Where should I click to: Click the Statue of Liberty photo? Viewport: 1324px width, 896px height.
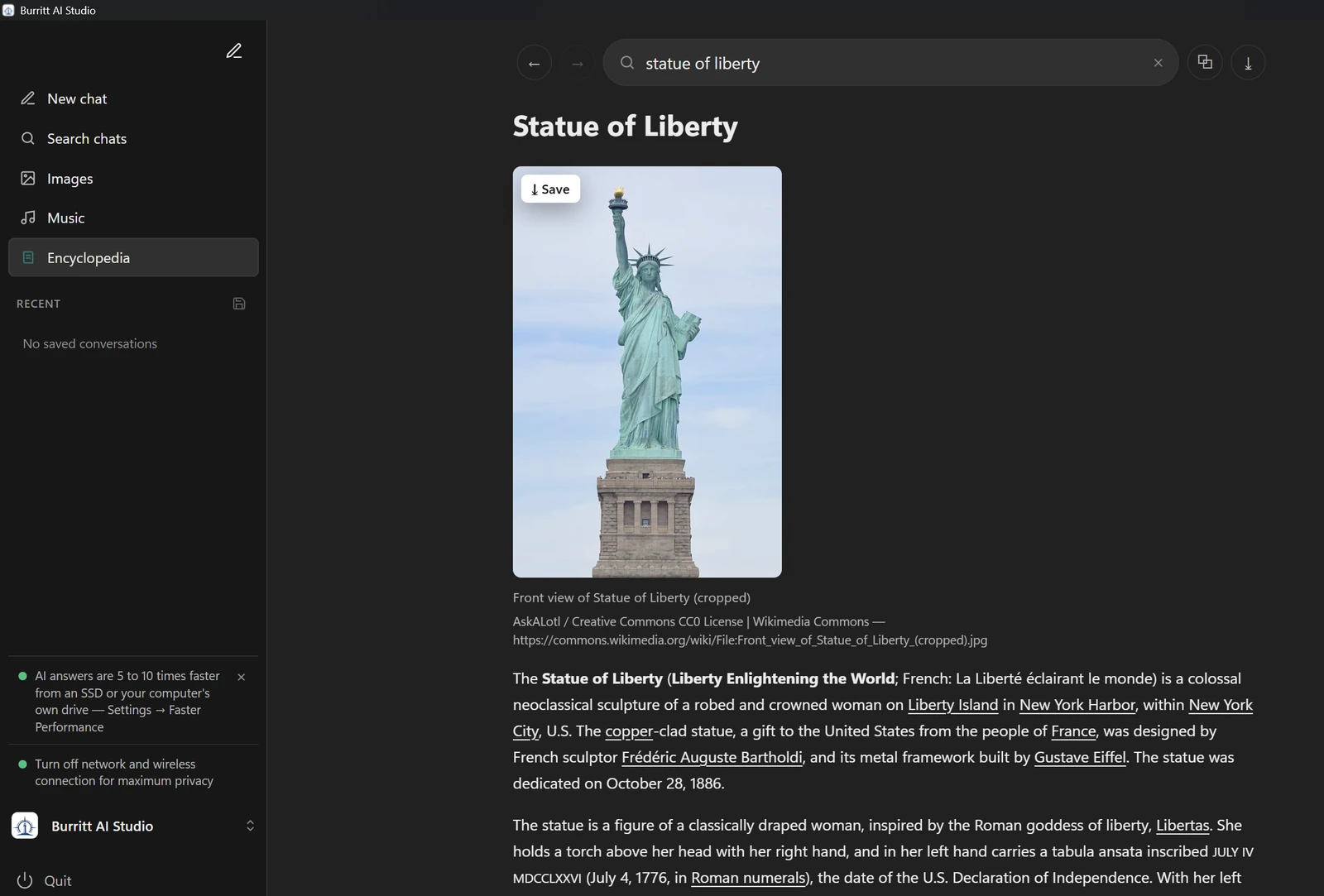(x=647, y=372)
